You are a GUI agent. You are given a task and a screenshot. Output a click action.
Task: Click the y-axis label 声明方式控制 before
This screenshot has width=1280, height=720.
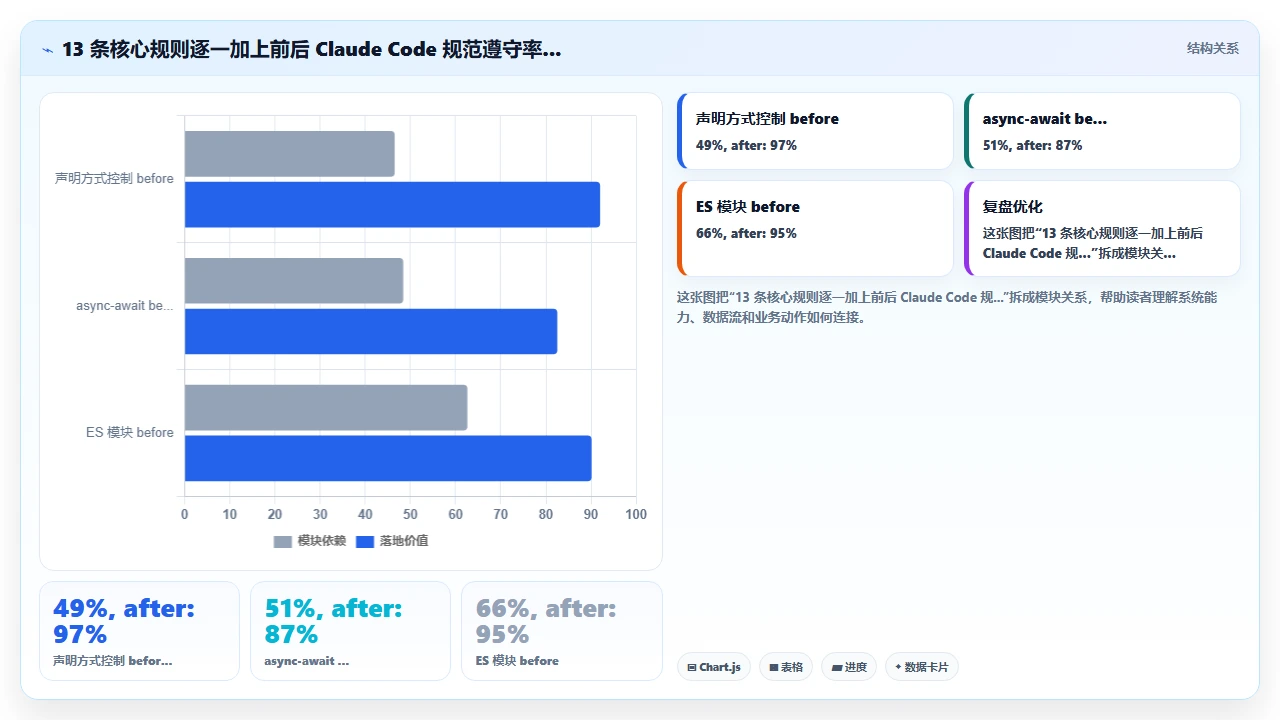(114, 179)
